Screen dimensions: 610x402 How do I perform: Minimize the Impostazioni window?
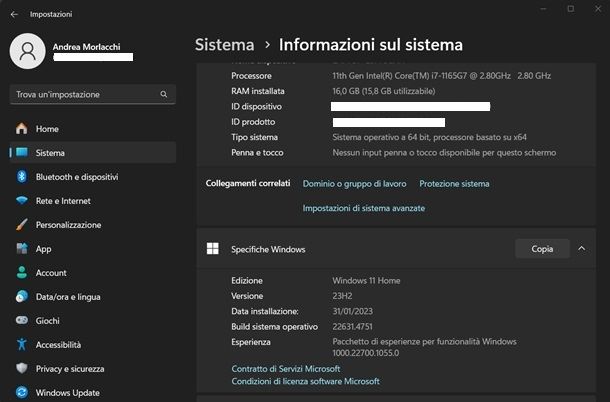pos(543,9)
